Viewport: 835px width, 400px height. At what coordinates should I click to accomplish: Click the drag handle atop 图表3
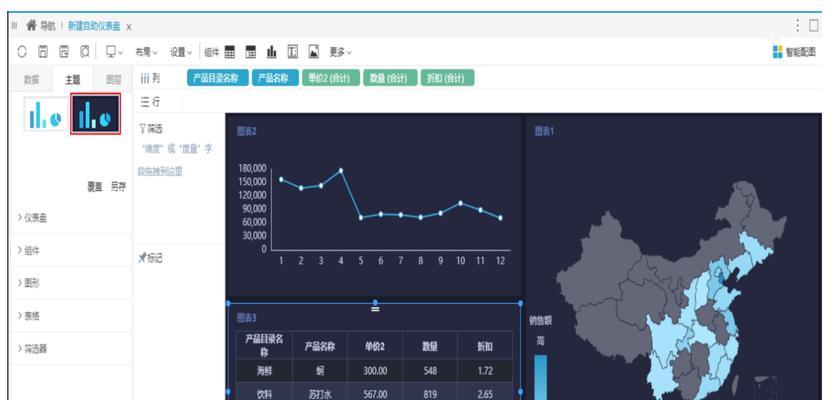coord(375,309)
